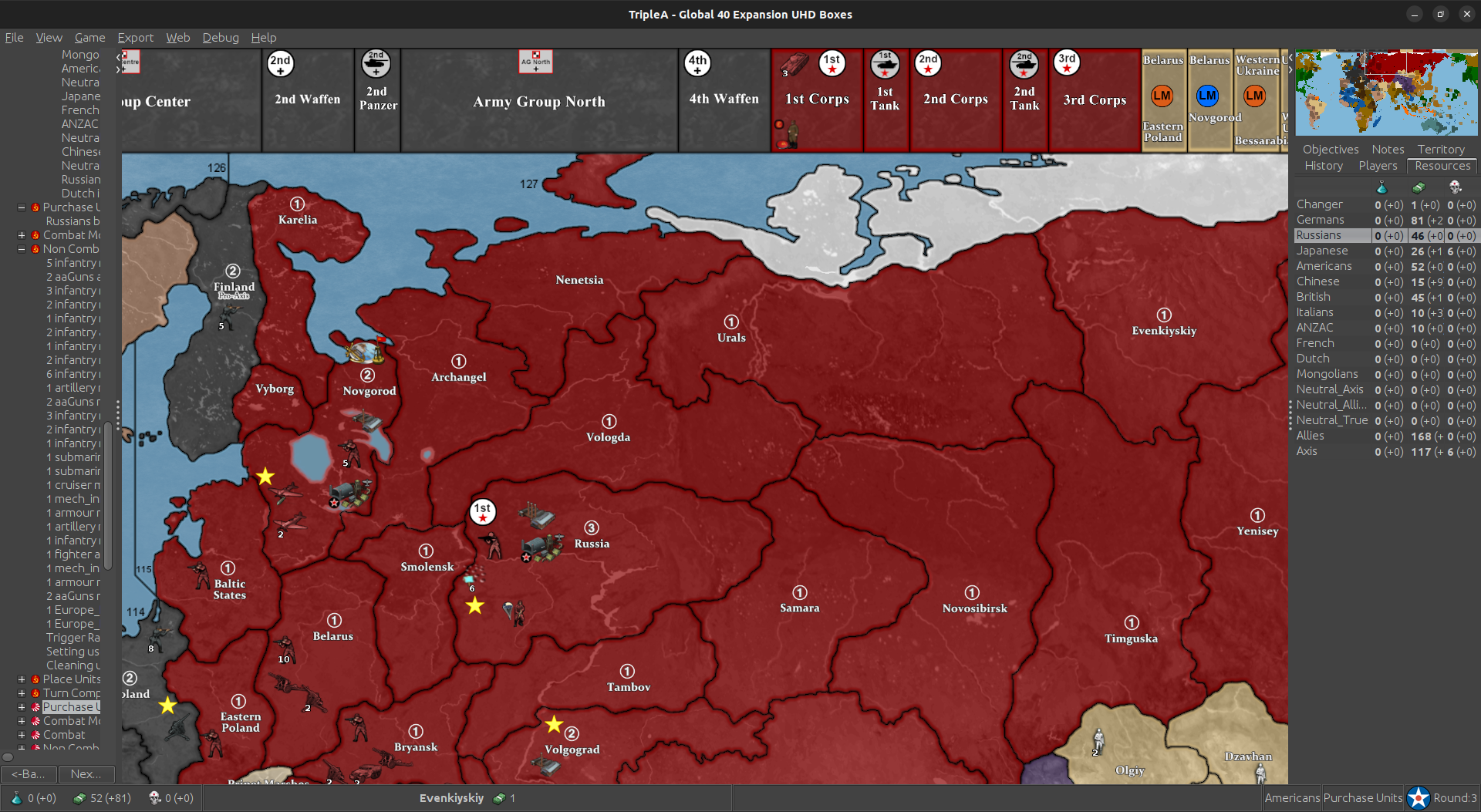
Task: Expand the Turn Complete step
Action: click(x=22, y=693)
